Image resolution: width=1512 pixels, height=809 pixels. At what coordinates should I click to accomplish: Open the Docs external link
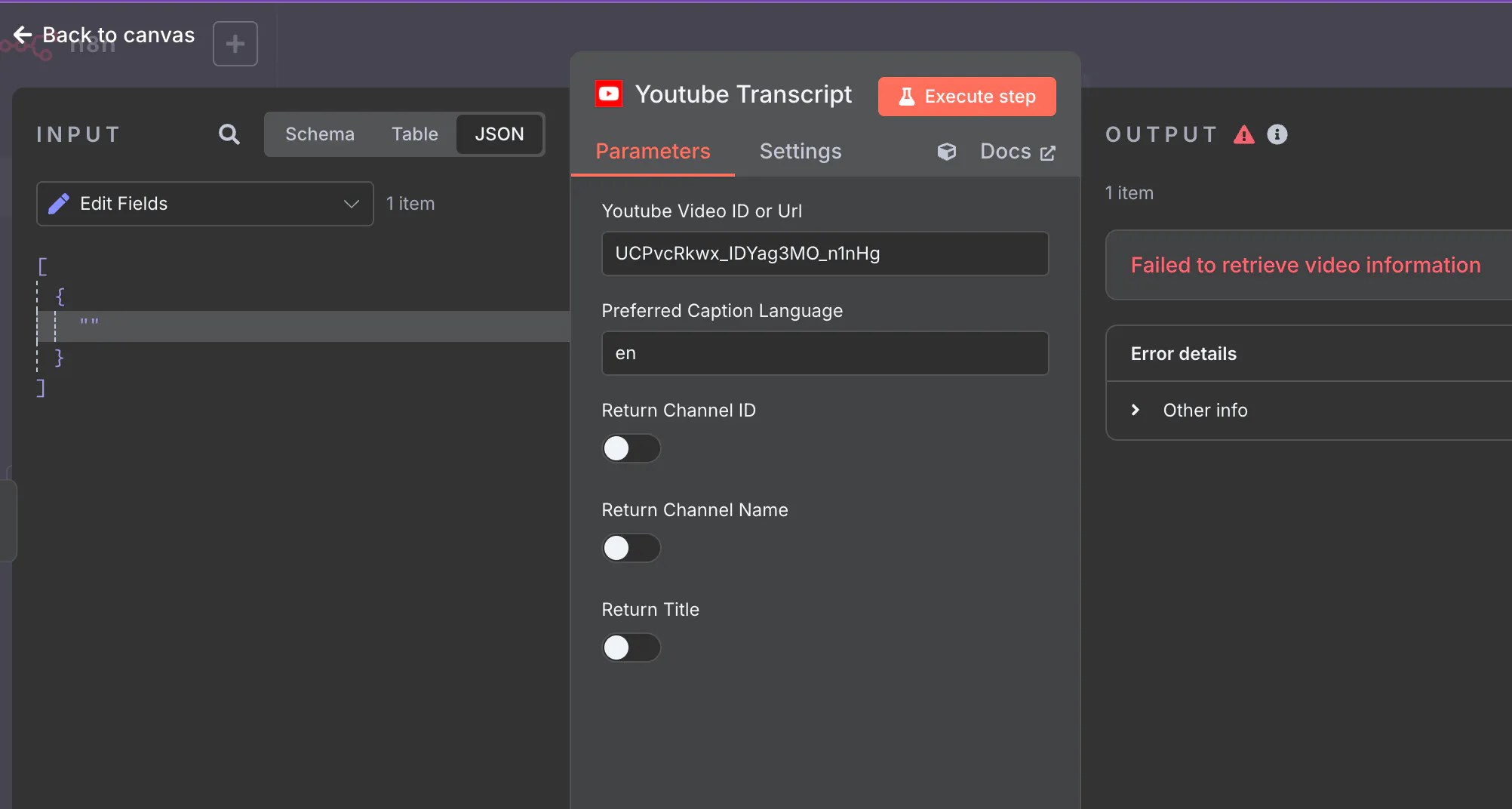point(1018,152)
